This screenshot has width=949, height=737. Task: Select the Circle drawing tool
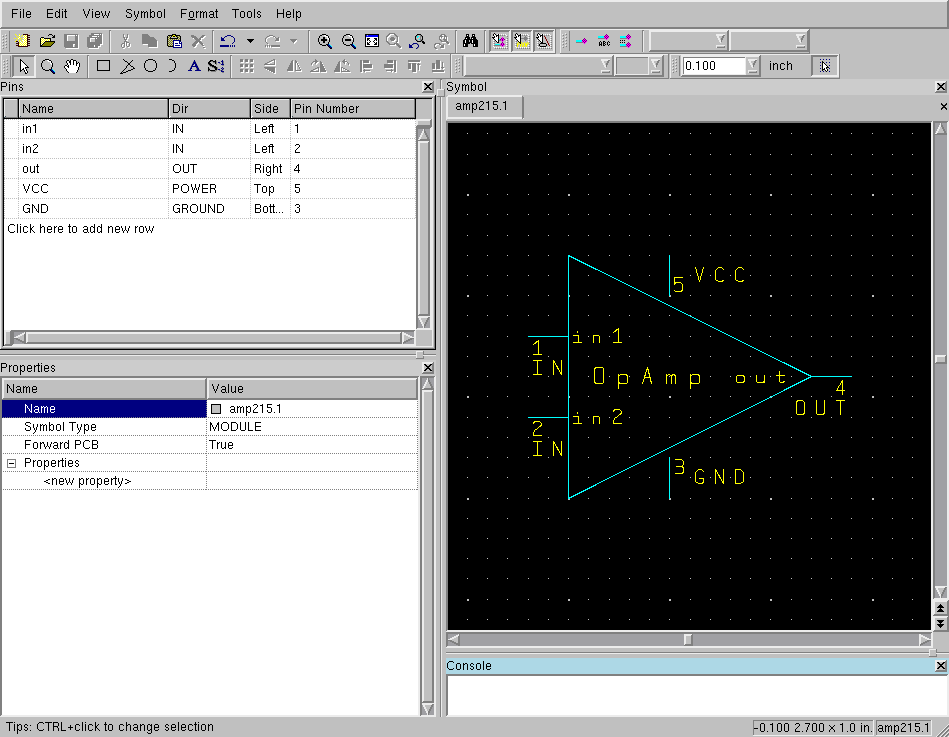point(150,66)
